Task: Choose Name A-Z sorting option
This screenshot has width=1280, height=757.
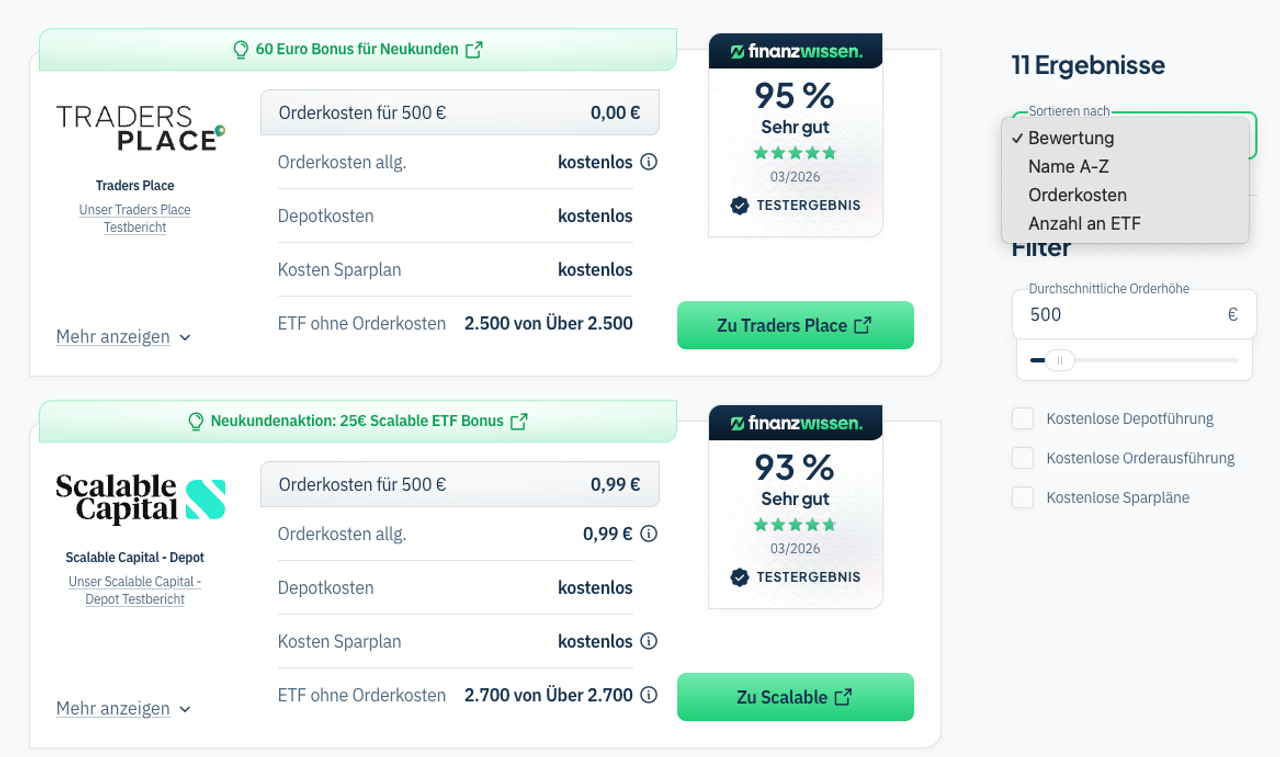Action: click(x=1068, y=167)
